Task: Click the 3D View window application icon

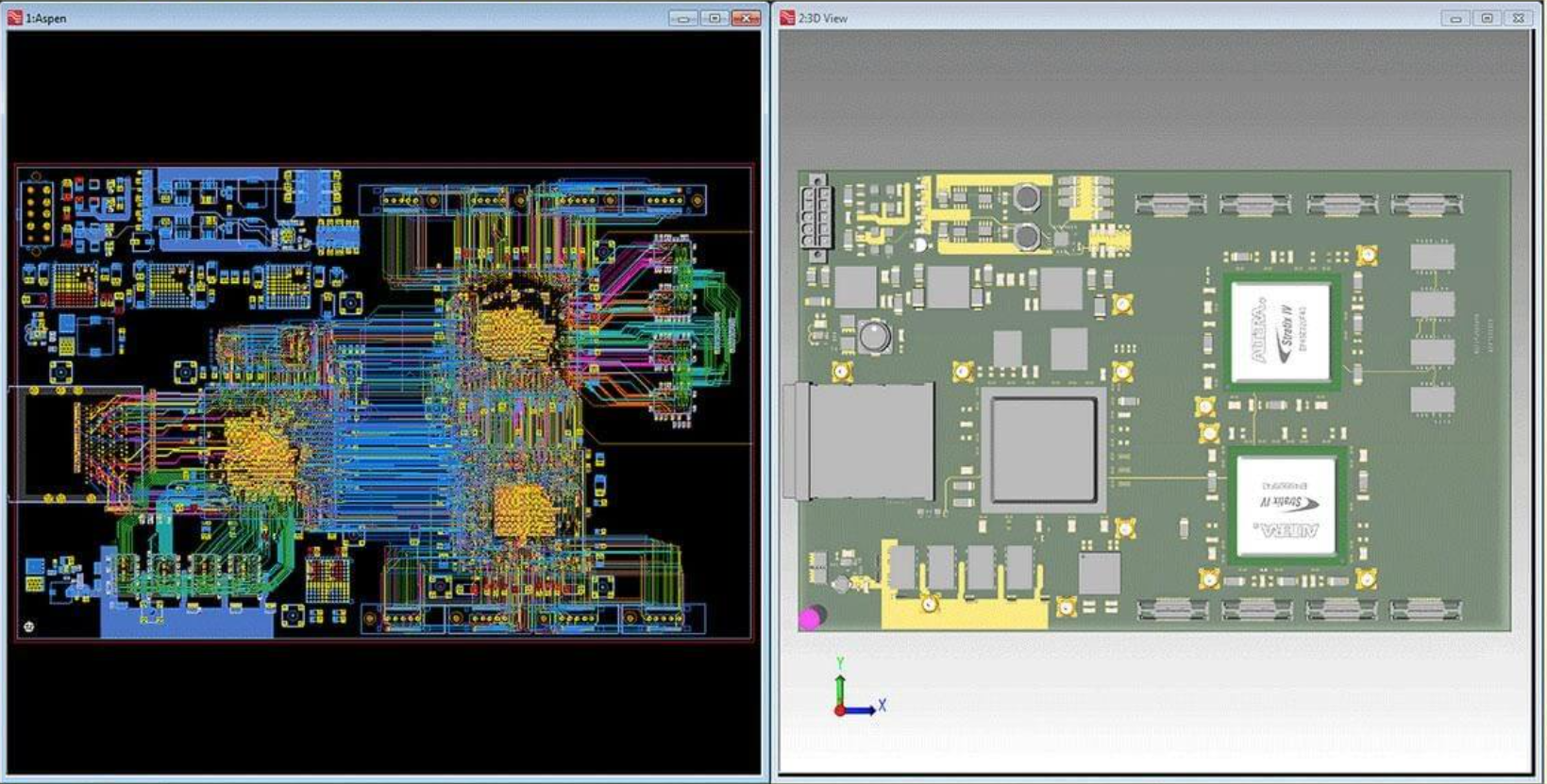Action: (x=787, y=18)
